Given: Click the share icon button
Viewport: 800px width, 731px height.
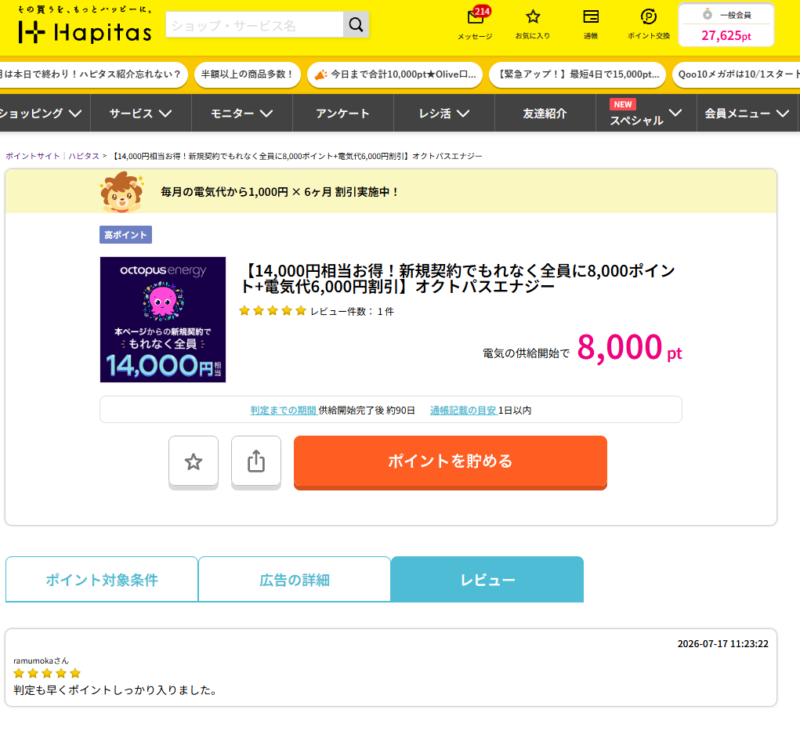Looking at the screenshot, I should tap(256, 462).
